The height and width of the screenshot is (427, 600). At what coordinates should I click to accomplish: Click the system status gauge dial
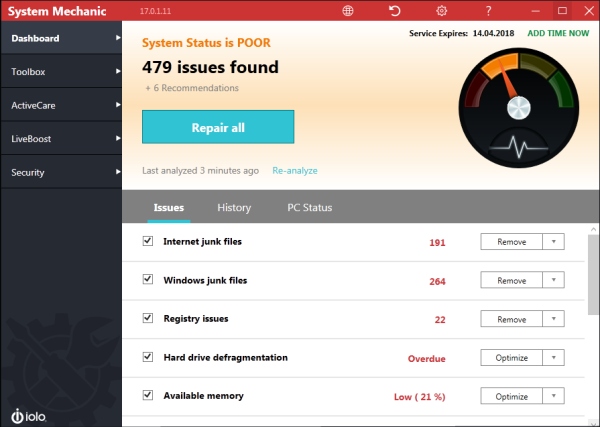pyautogui.click(x=516, y=95)
